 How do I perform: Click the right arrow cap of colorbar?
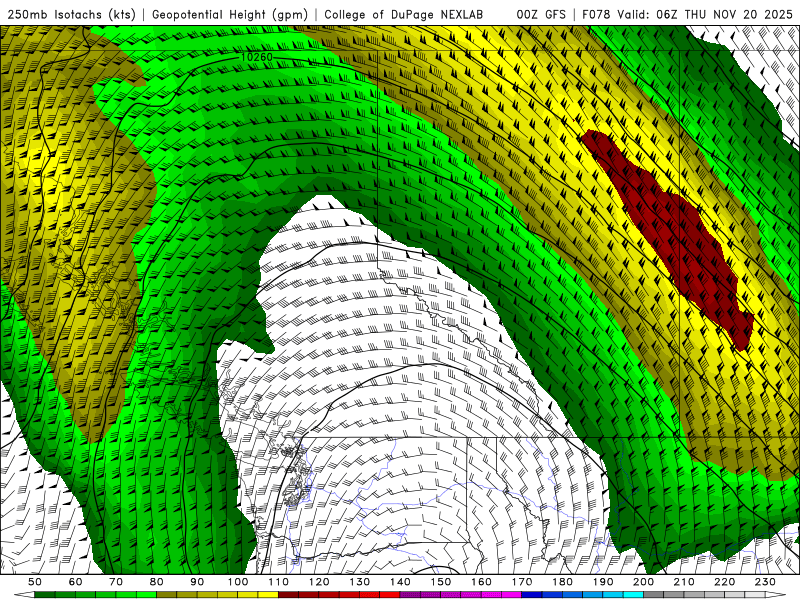tap(776, 595)
